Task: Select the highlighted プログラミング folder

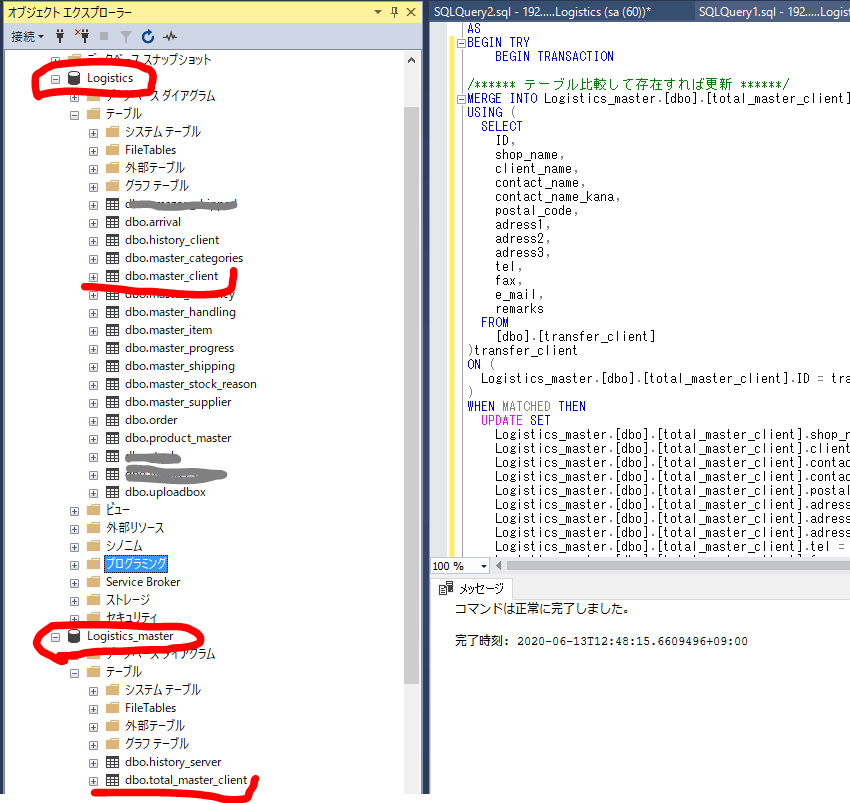Action: tap(136, 563)
